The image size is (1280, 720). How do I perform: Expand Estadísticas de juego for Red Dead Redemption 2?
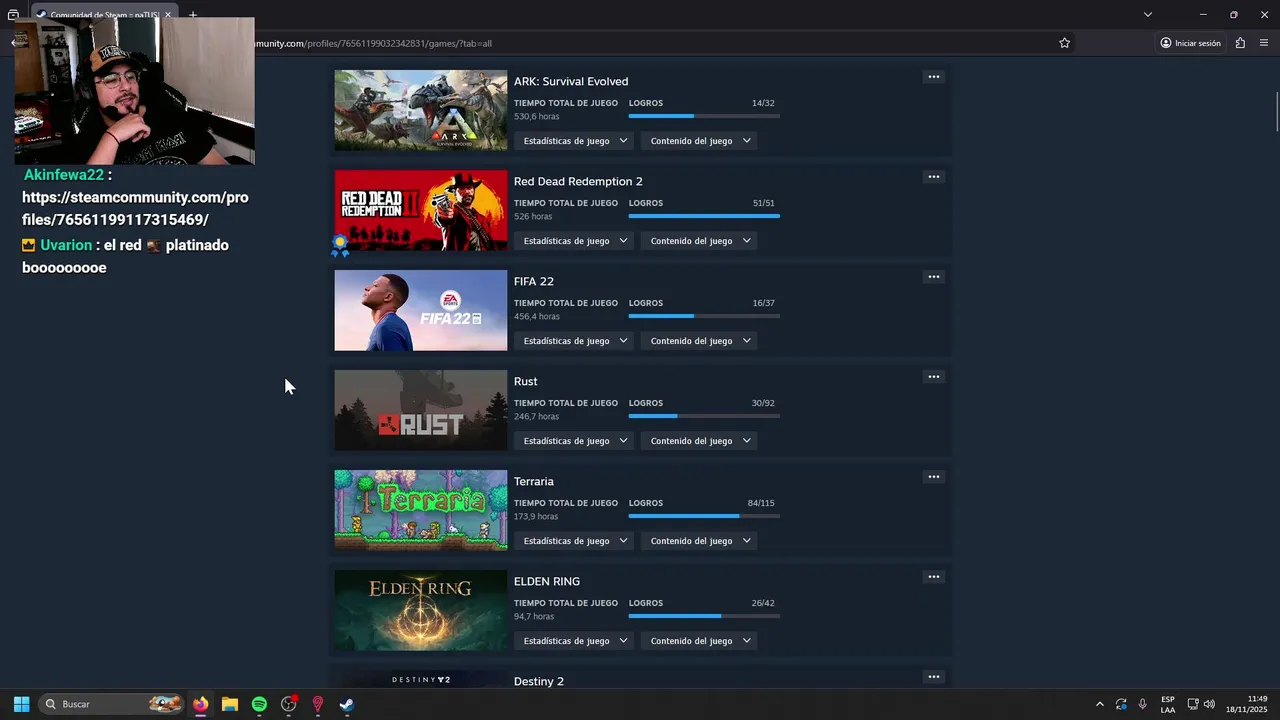tap(575, 241)
